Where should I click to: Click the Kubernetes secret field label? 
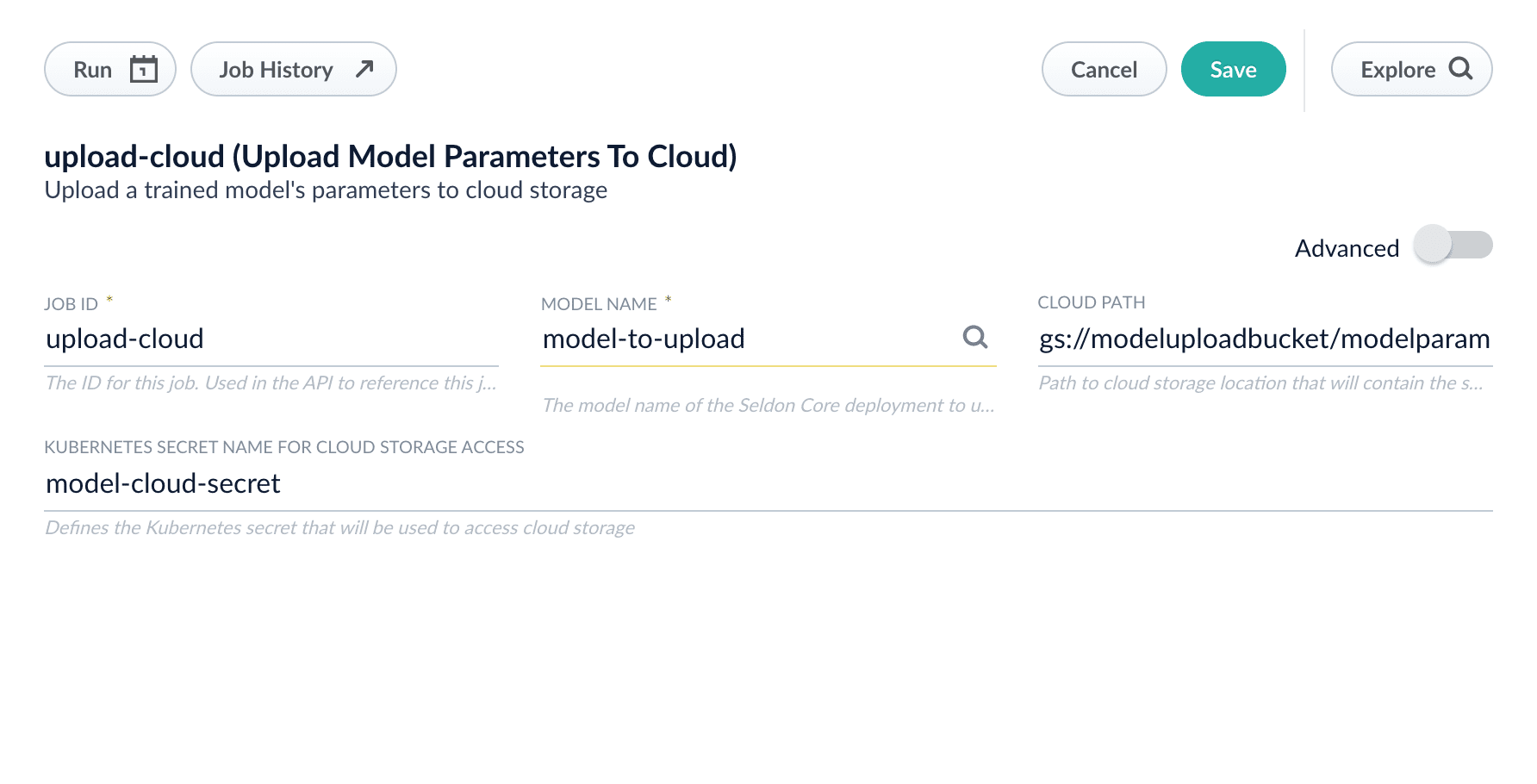[x=284, y=447]
